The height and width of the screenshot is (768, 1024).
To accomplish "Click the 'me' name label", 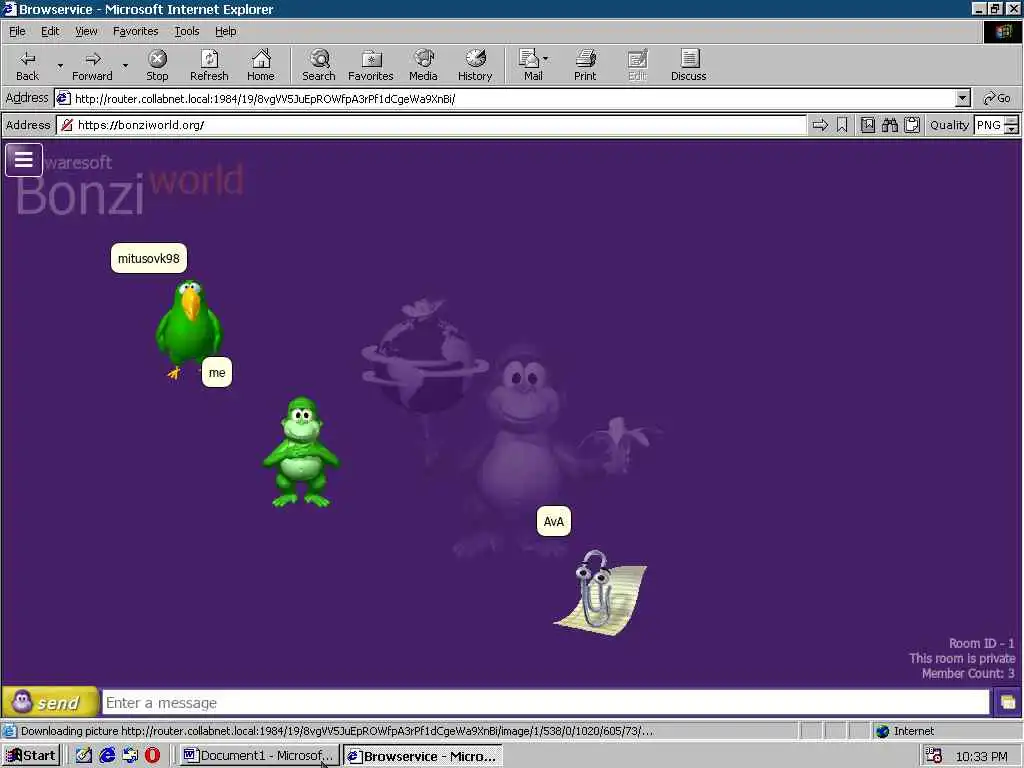I will [x=217, y=372].
